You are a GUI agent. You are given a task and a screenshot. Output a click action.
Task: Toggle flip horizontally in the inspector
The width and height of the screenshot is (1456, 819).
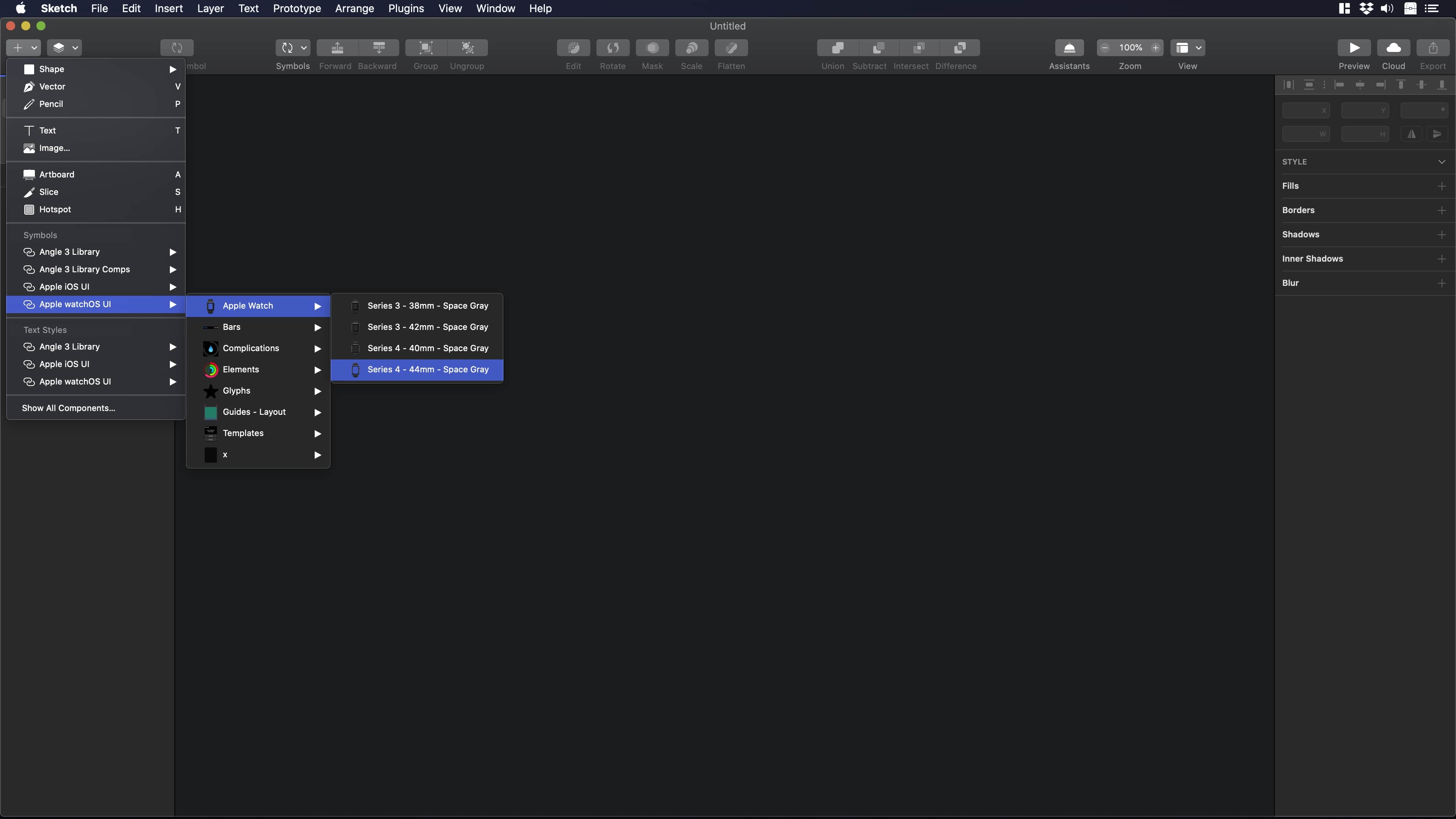1411,134
